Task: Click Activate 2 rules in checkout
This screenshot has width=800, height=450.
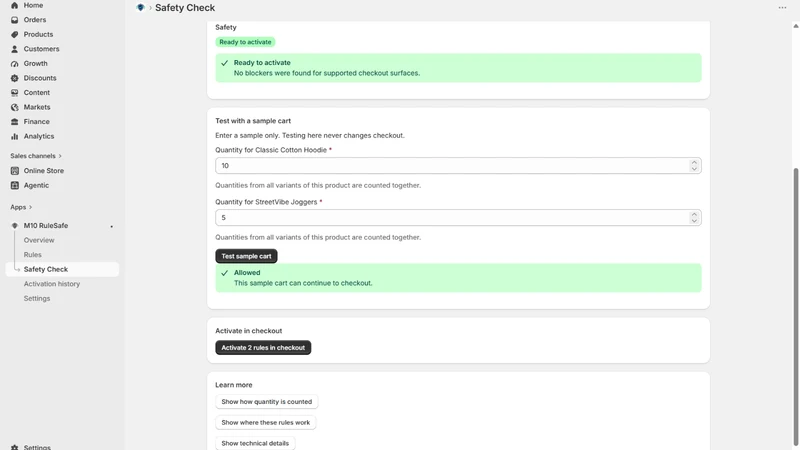Action: [x=263, y=347]
